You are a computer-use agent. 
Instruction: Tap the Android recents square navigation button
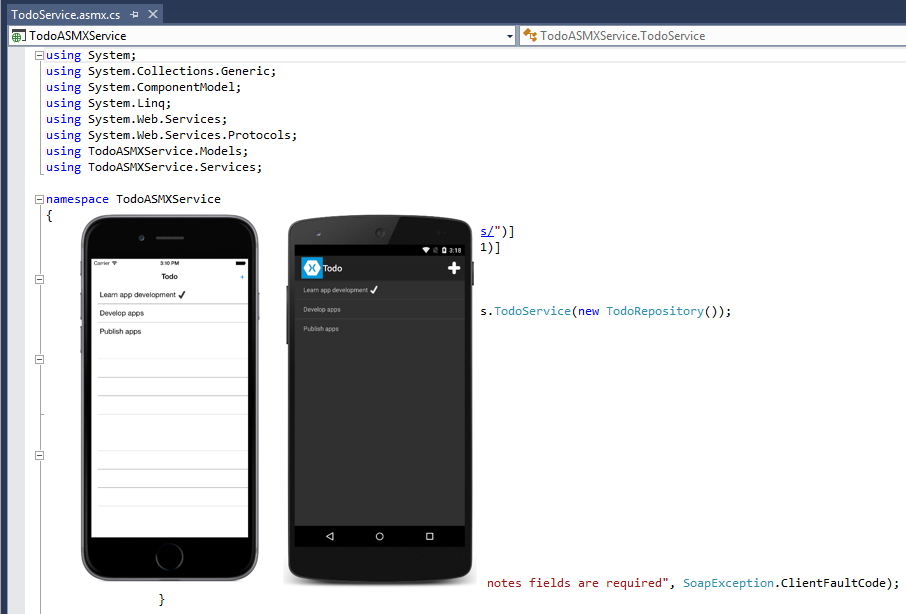coord(429,536)
